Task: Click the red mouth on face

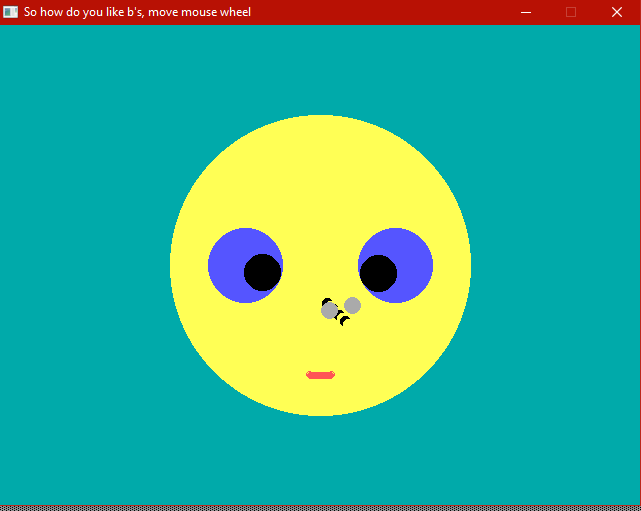Action: click(x=320, y=375)
